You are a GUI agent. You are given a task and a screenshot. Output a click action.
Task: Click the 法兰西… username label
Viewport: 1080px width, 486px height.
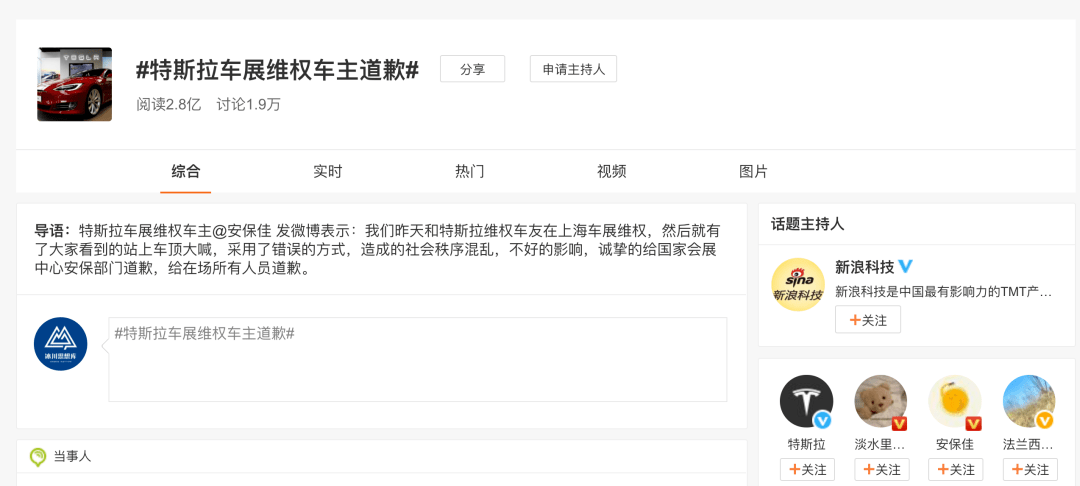(x=1029, y=445)
